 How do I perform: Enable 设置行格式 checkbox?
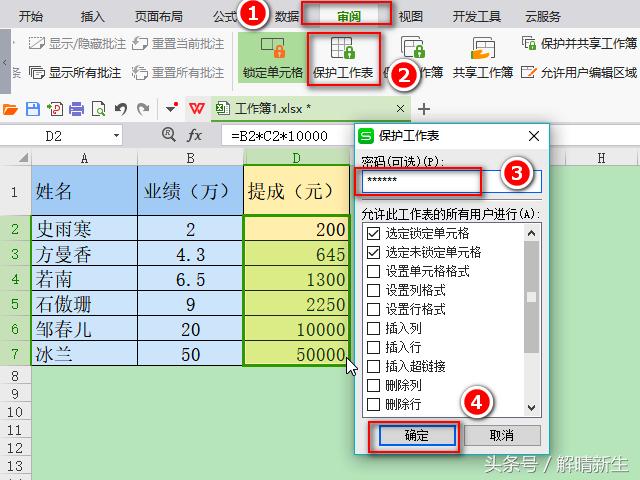click(373, 309)
